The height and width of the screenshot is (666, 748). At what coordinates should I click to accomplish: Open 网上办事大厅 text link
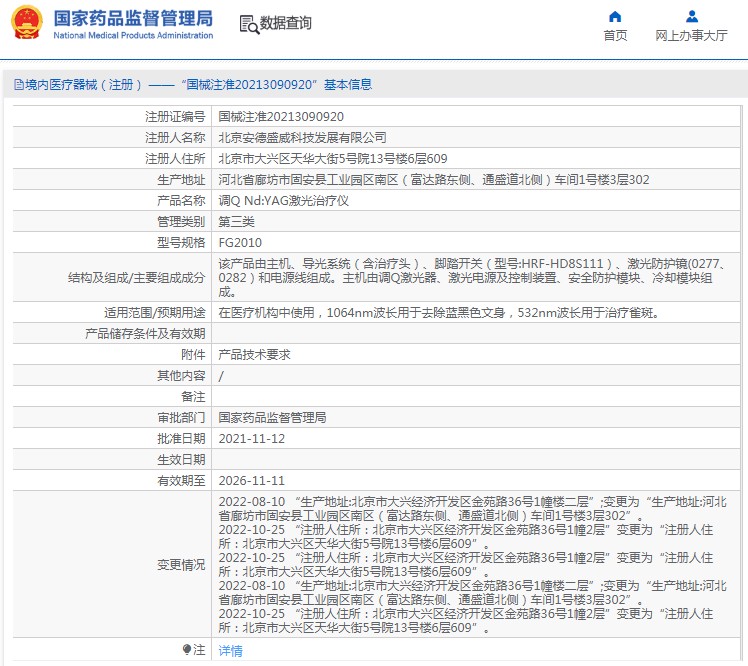point(691,36)
